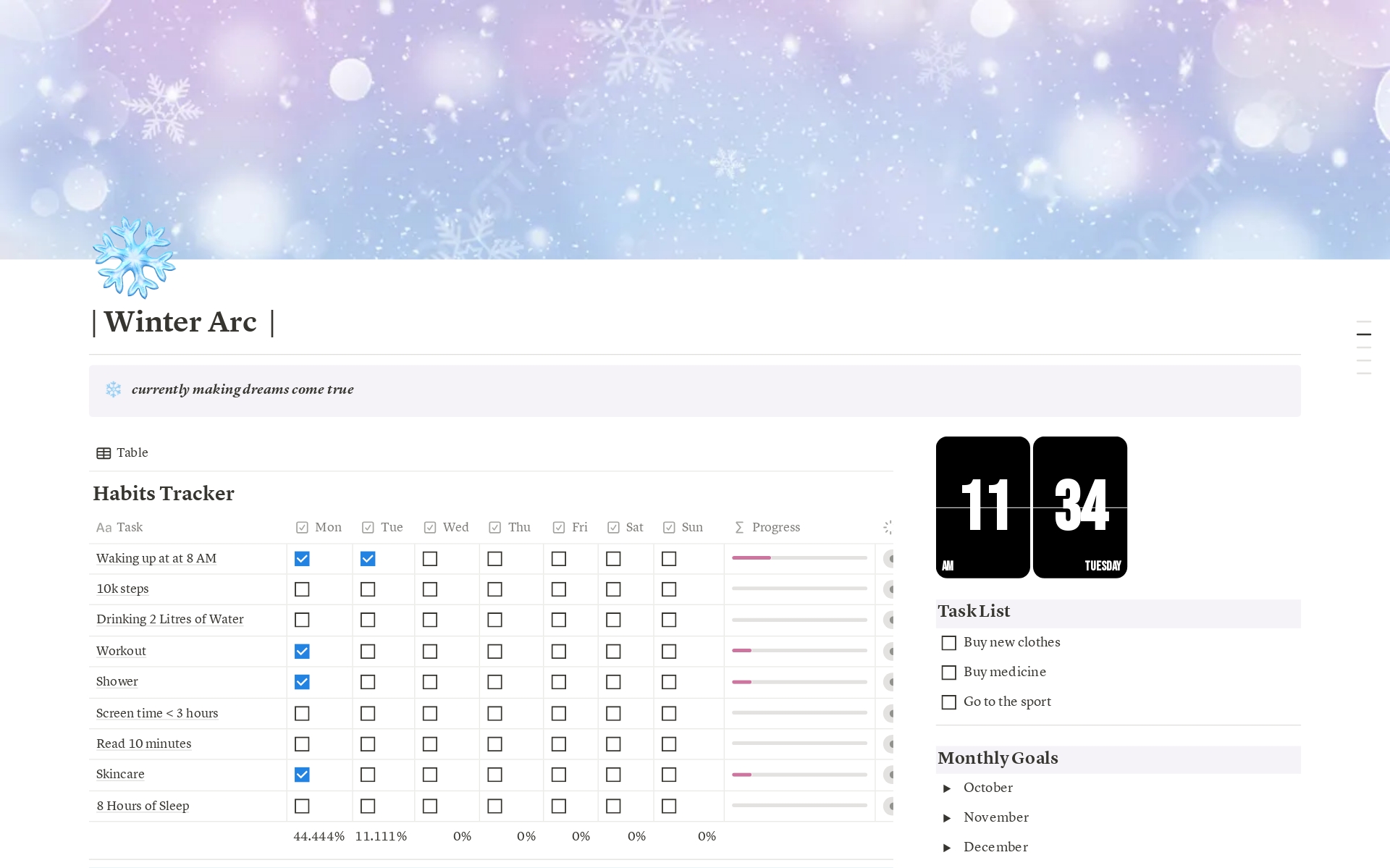Open the Skincare habit page
This screenshot has height=868, width=1390.
click(120, 774)
